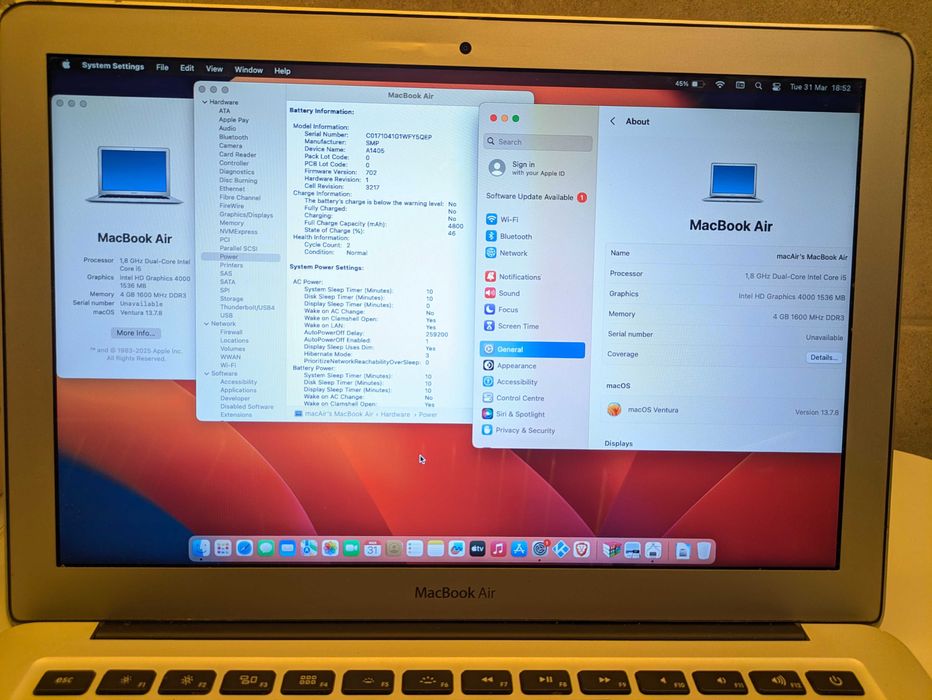Click the Wi-Fi status menu bar icon

[x=720, y=84]
